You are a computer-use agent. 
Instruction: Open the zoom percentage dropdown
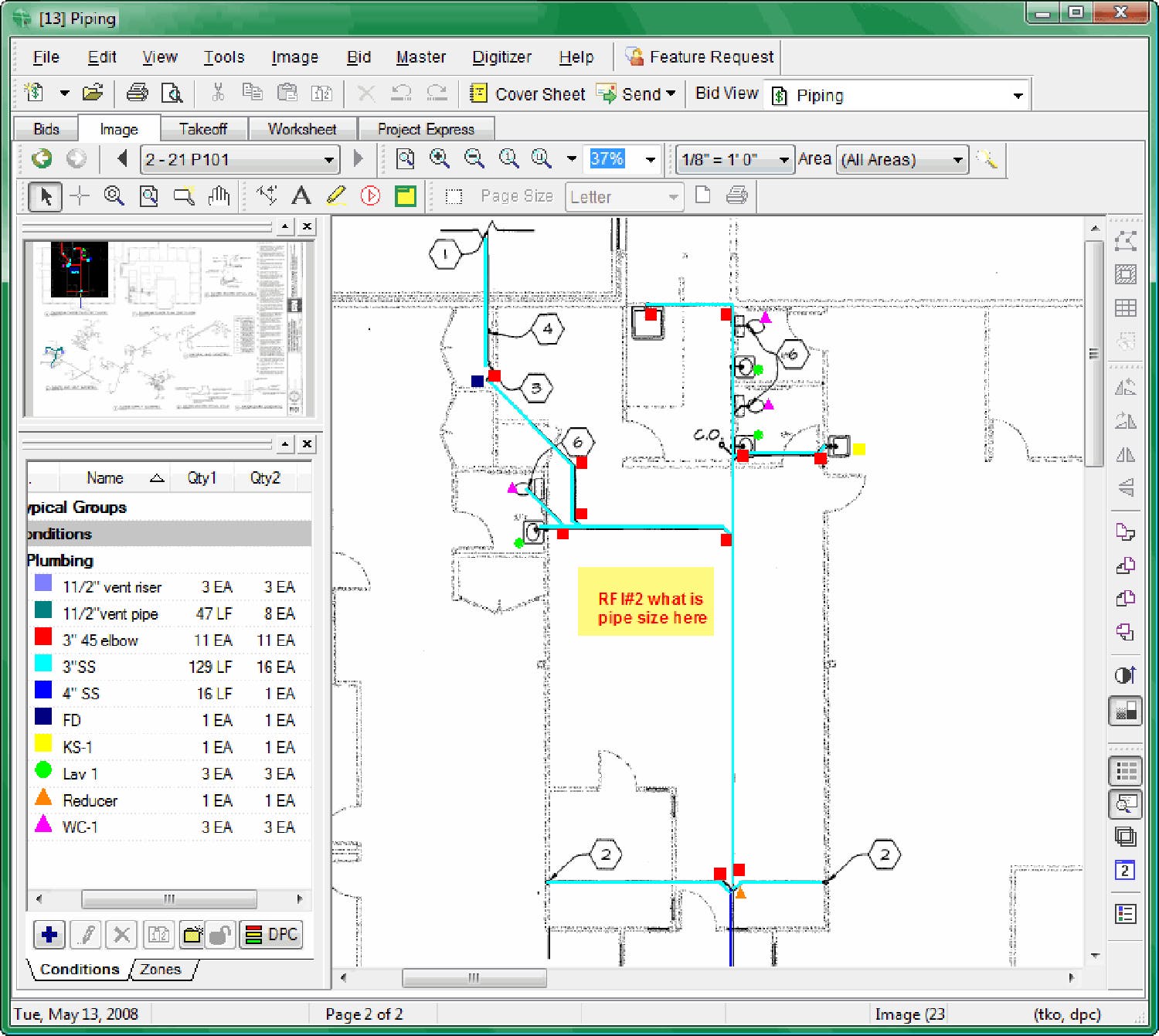[x=650, y=160]
